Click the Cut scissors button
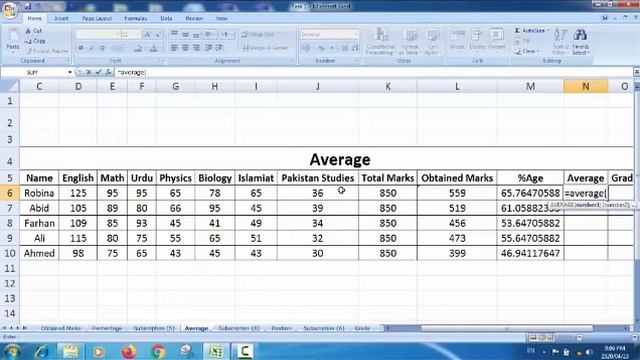The height and width of the screenshot is (360, 640). (33, 31)
